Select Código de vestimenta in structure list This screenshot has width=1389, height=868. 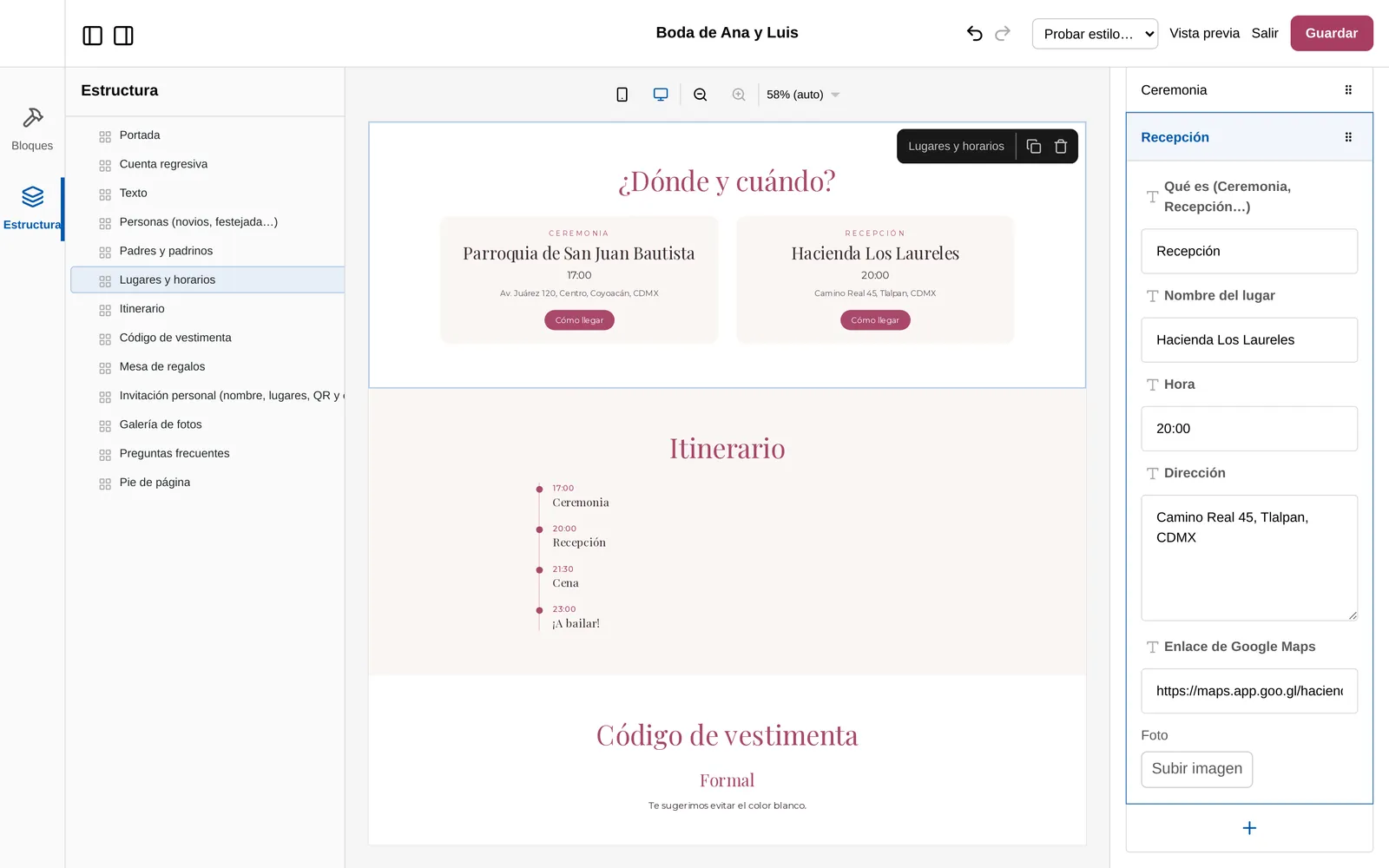point(207,338)
